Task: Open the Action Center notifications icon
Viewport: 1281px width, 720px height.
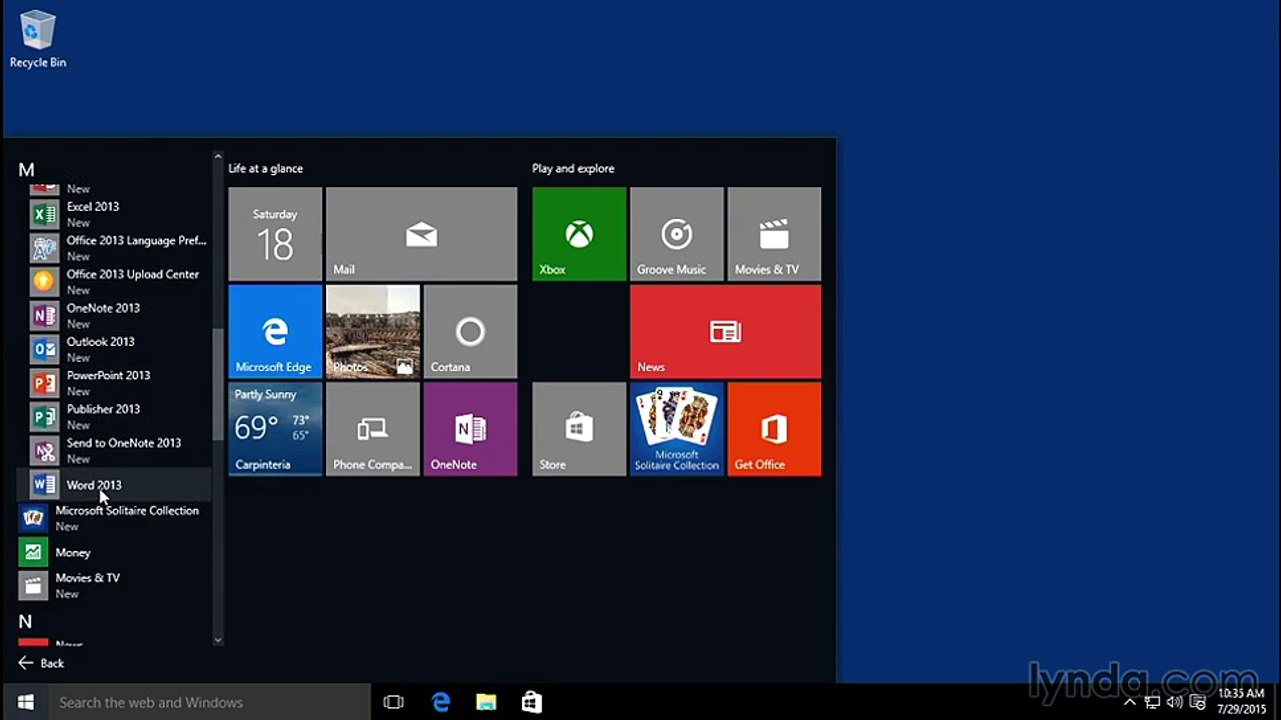Action: click(1197, 702)
